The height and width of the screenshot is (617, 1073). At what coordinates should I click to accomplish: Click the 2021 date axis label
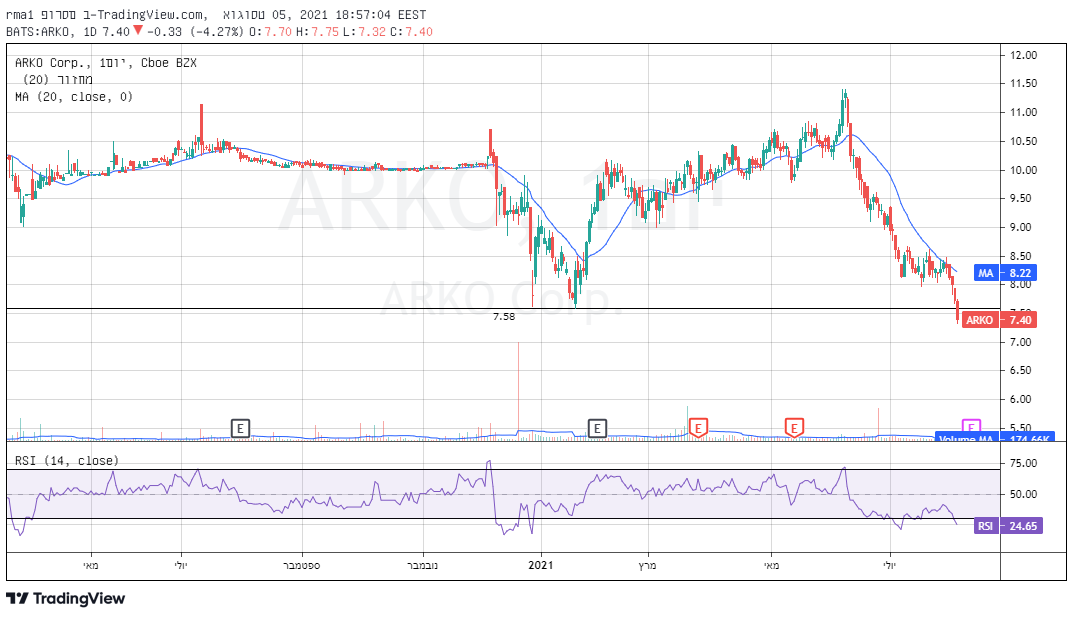pyautogui.click(x=541, y=565)
